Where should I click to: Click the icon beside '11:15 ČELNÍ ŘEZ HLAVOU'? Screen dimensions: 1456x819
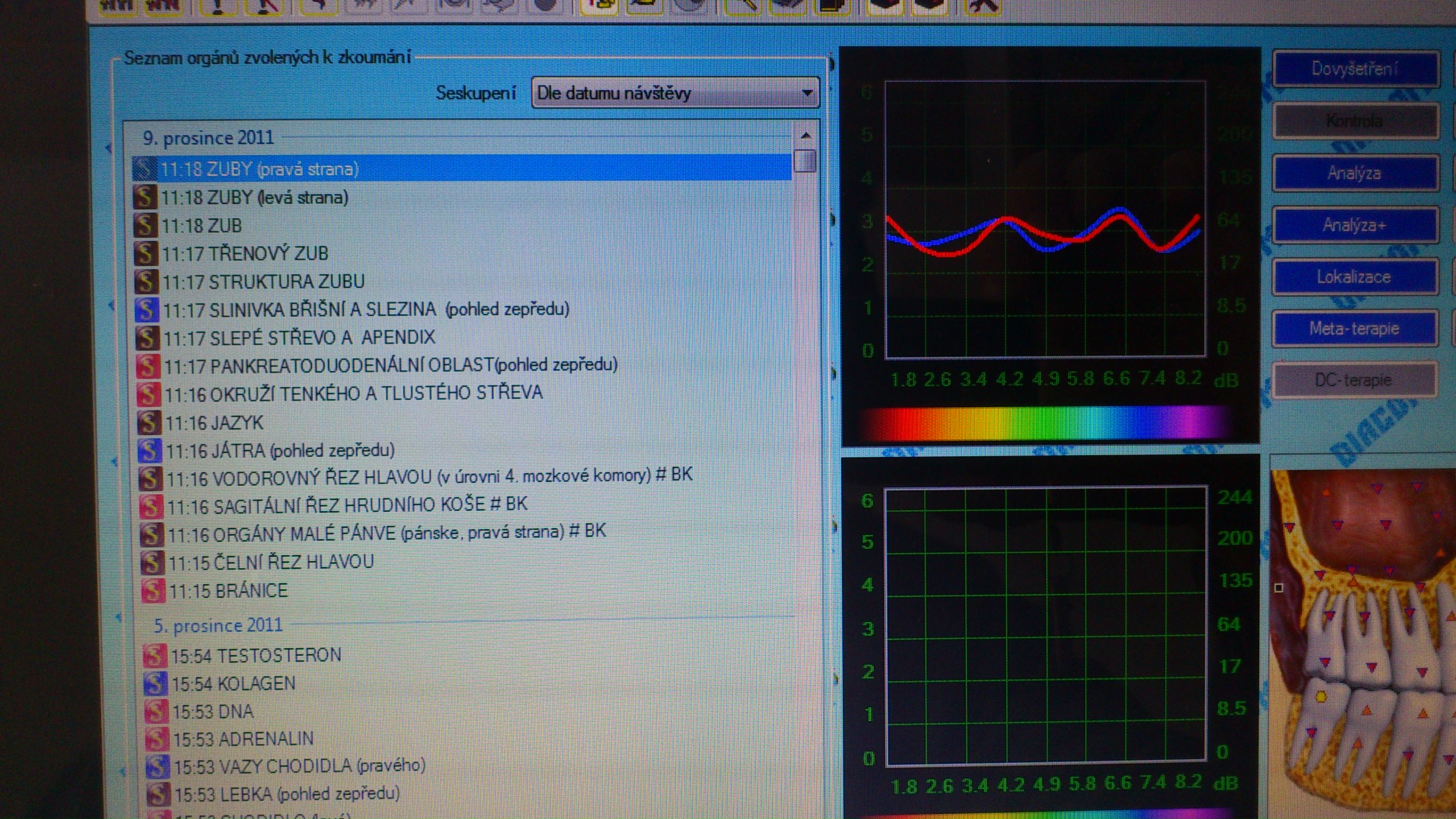(x=152, y=563)
